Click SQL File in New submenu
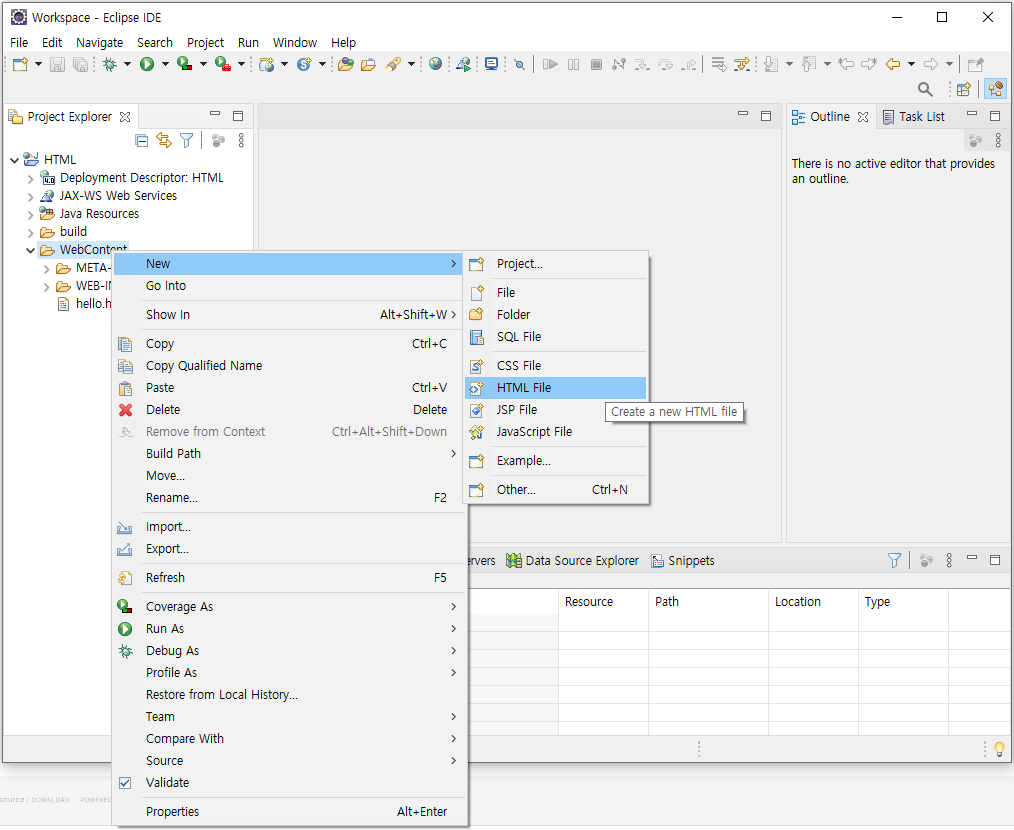1014x830 pixels. click(x=556, y=336)
